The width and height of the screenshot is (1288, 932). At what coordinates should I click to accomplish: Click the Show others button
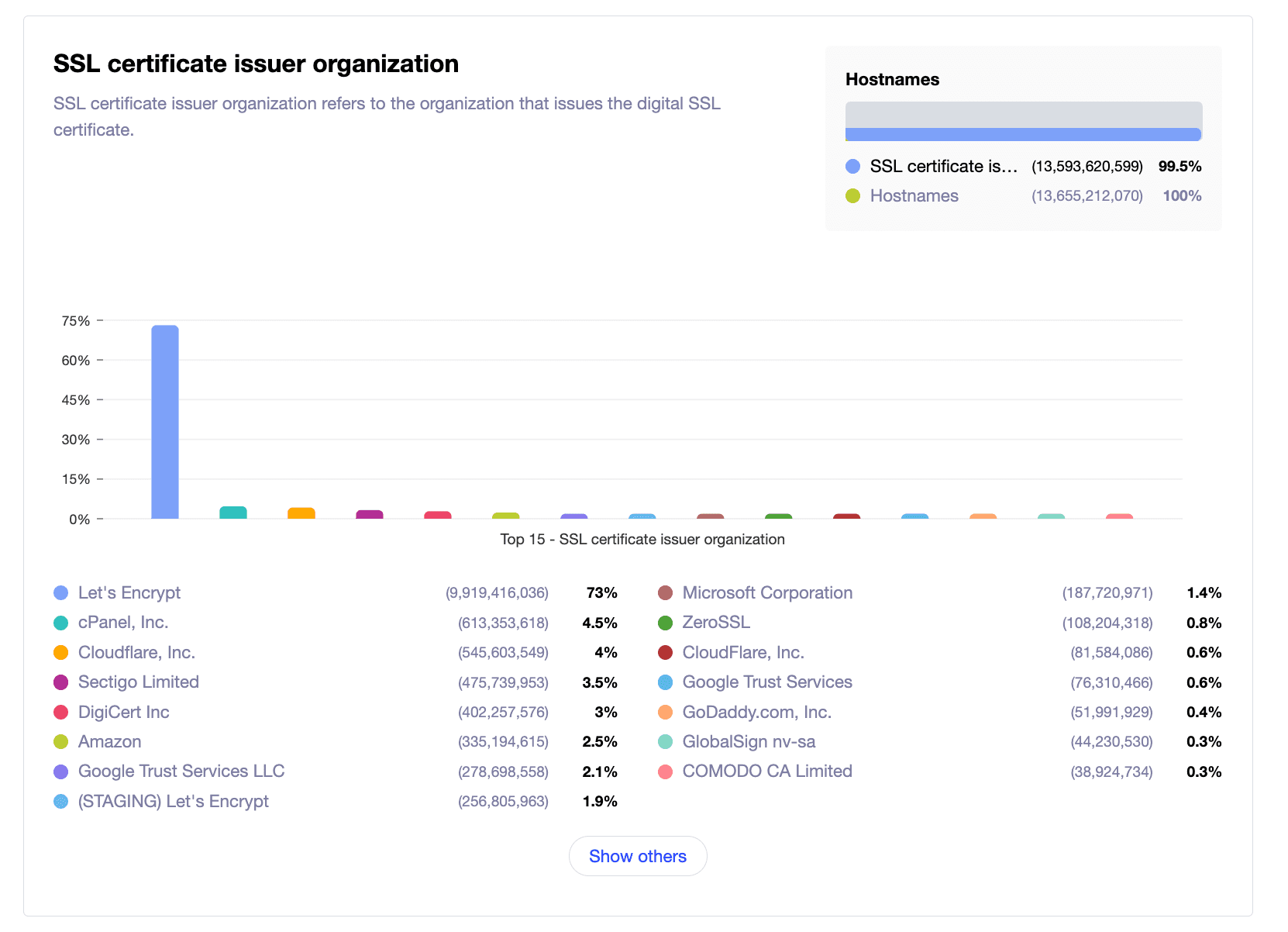click(637, 856)
